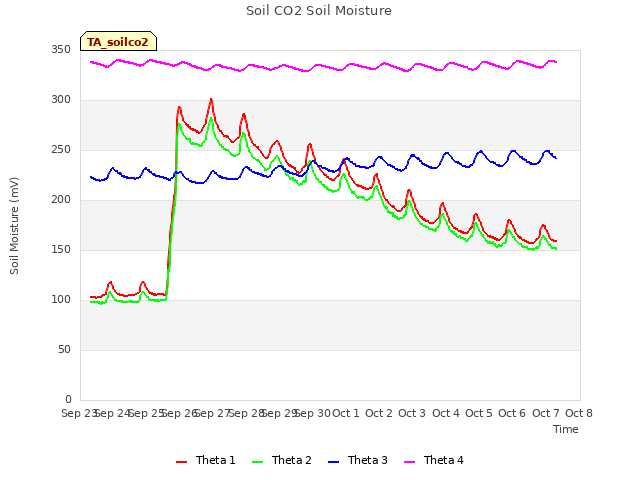
Task: Click the green Theta 2 legend swatch
Action: tap(257, 462)
